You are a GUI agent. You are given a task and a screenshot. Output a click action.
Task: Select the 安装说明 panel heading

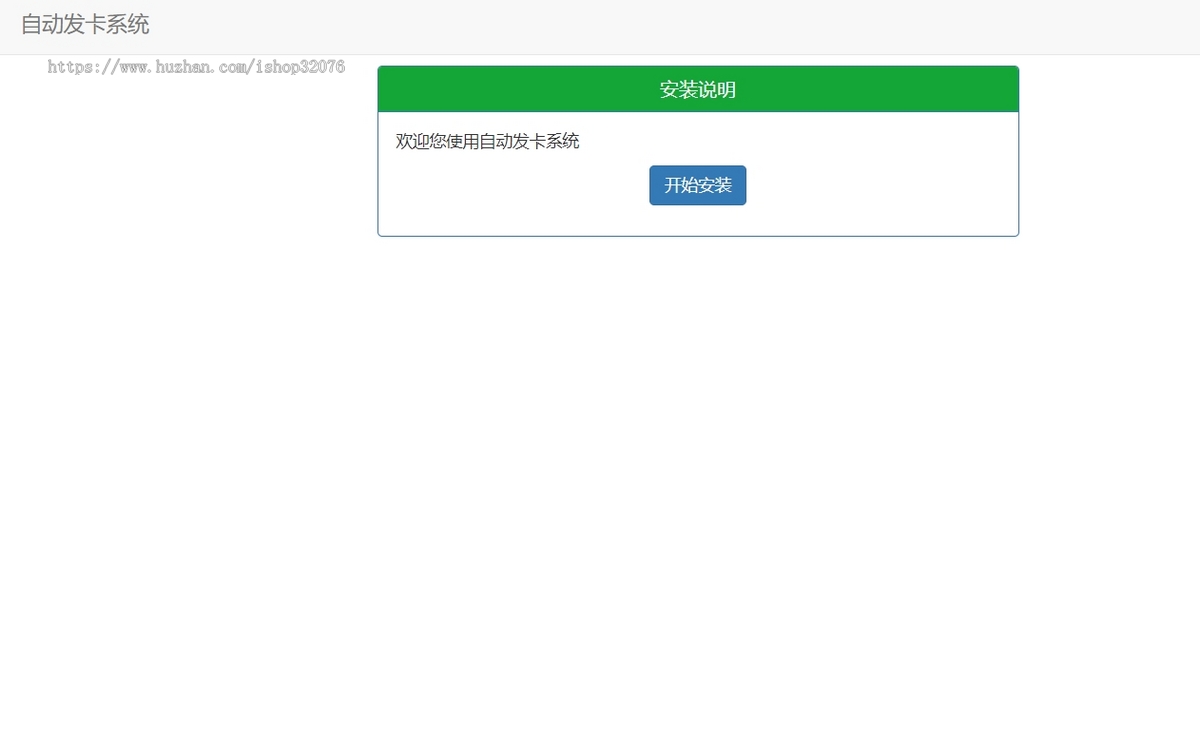coord(698,90)
